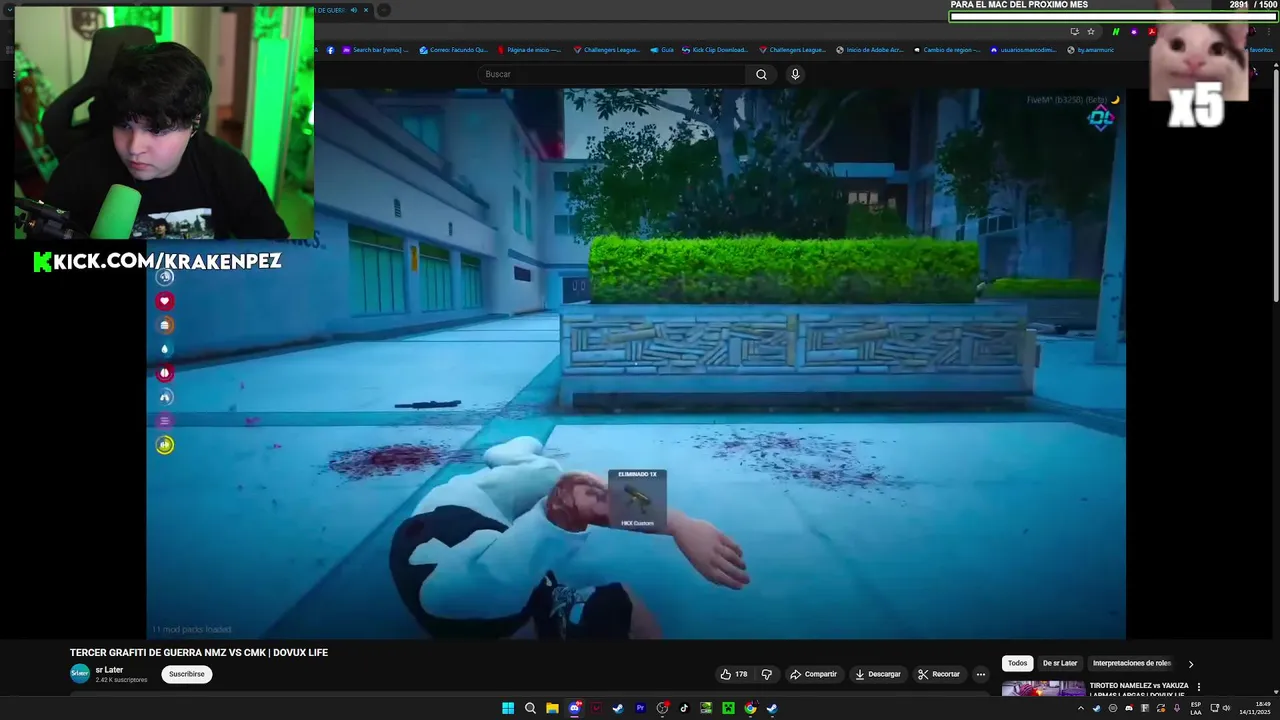Open the ESP LAA language switcher
The image size is (1280, 720).
[1196, 708]
